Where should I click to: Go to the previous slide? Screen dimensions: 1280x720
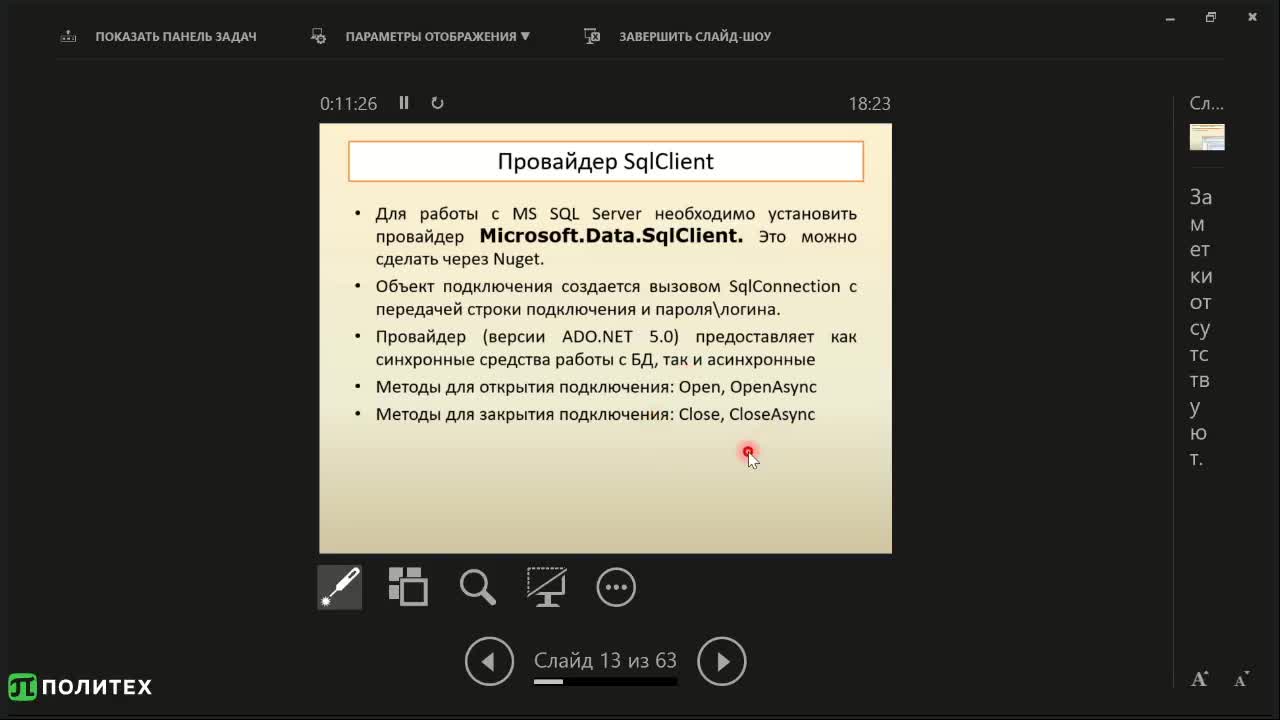[489, 661]
